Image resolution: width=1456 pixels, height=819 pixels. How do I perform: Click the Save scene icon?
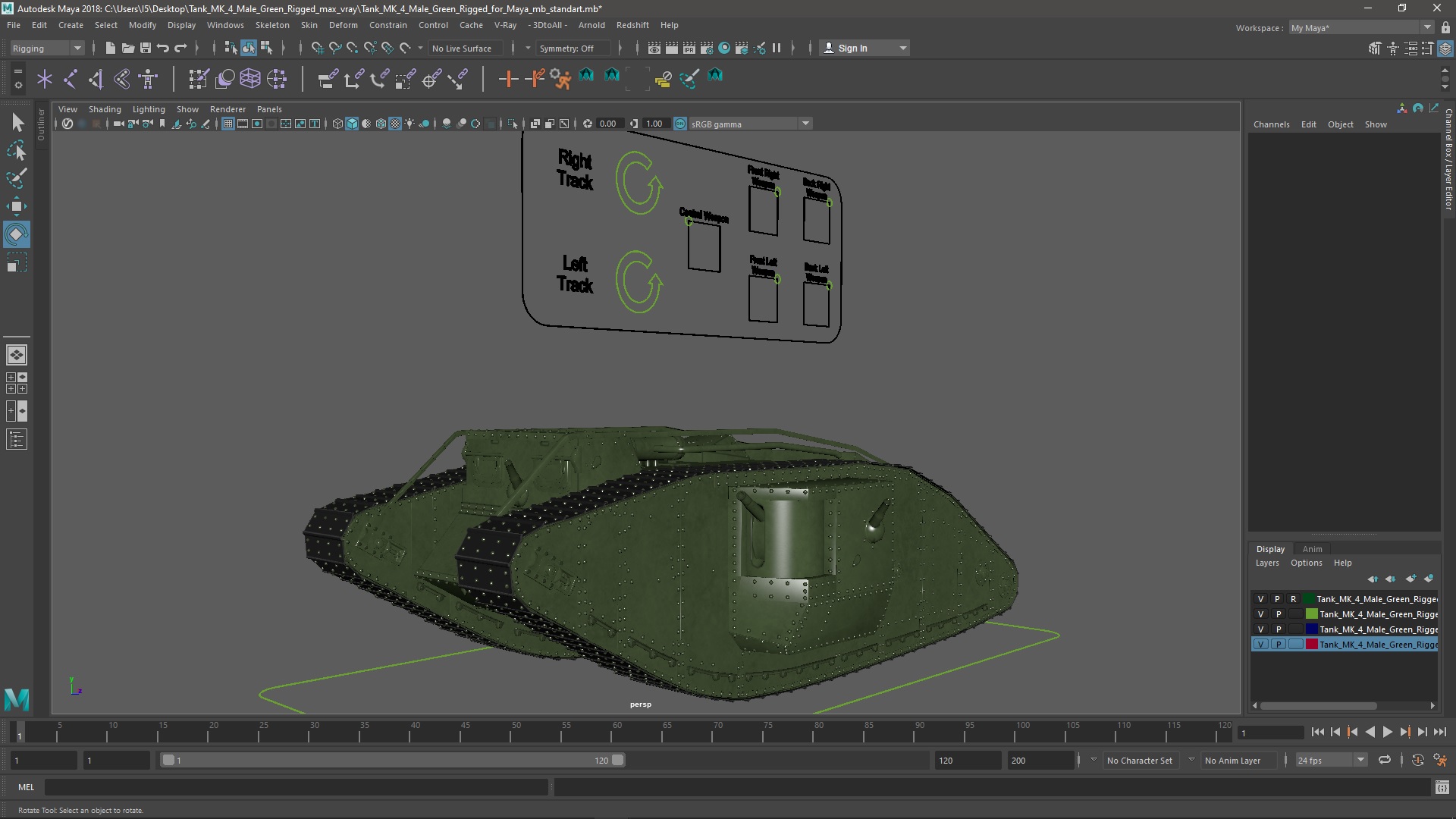[146, 48]
